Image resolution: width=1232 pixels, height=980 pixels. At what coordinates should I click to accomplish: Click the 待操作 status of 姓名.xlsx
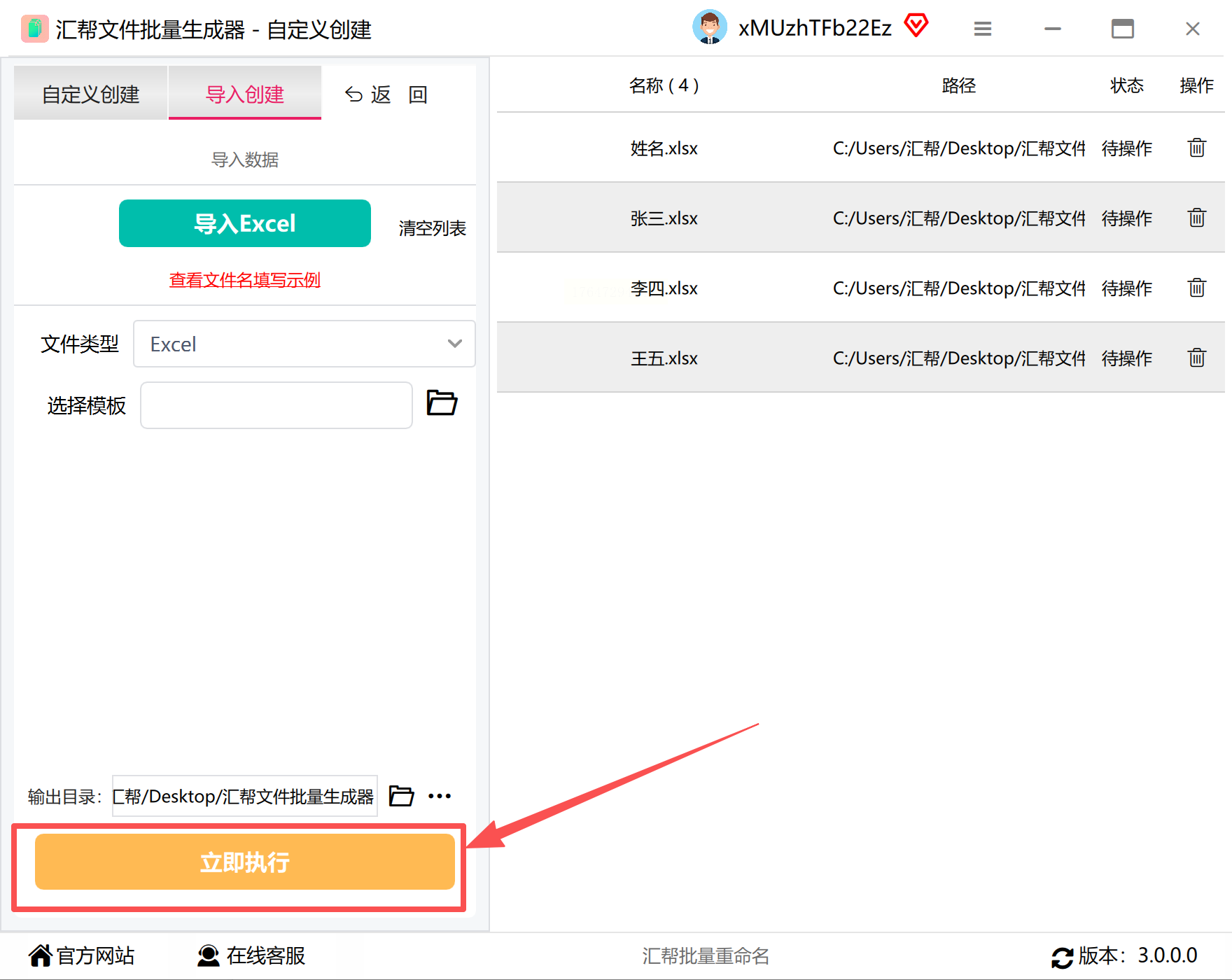(x=1127, y=148)
